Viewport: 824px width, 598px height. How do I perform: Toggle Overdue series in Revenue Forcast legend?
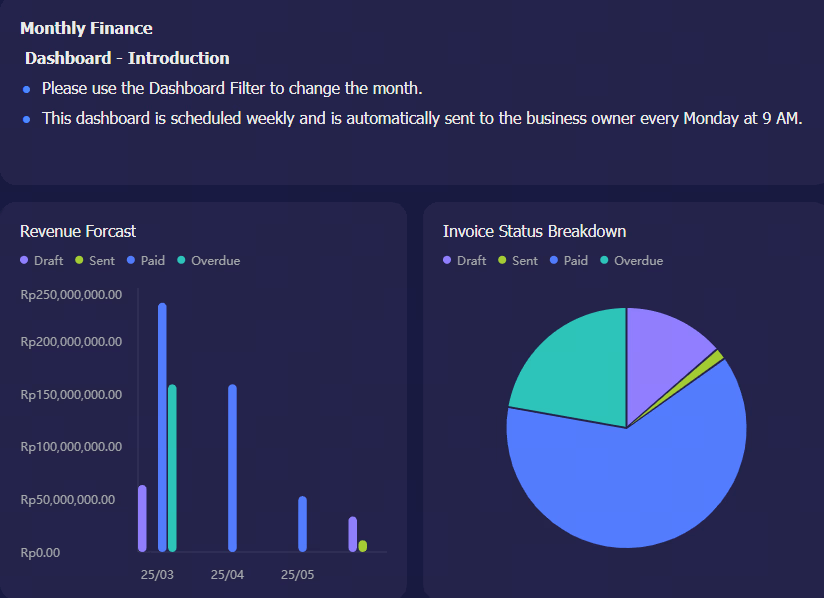(209, 261)
